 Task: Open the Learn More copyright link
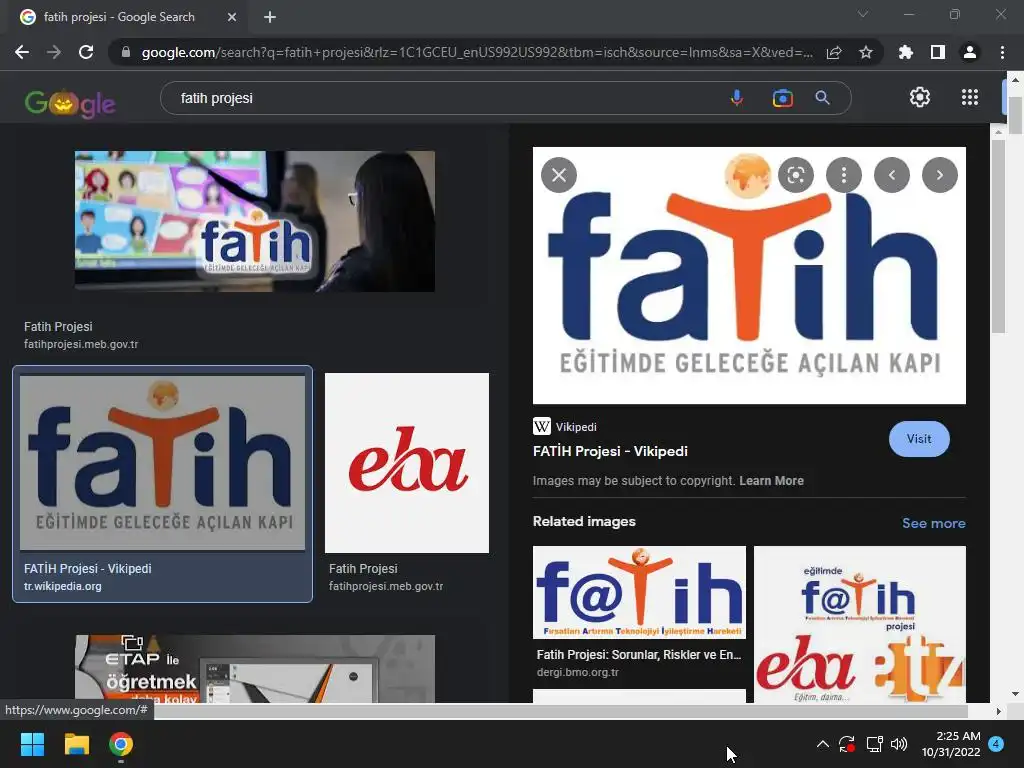point(771,481)
